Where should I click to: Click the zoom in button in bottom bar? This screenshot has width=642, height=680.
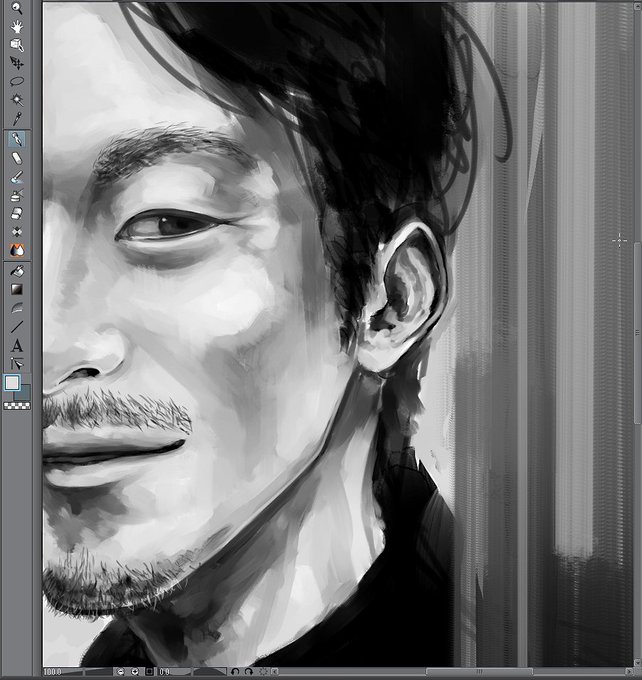(135, 672)
